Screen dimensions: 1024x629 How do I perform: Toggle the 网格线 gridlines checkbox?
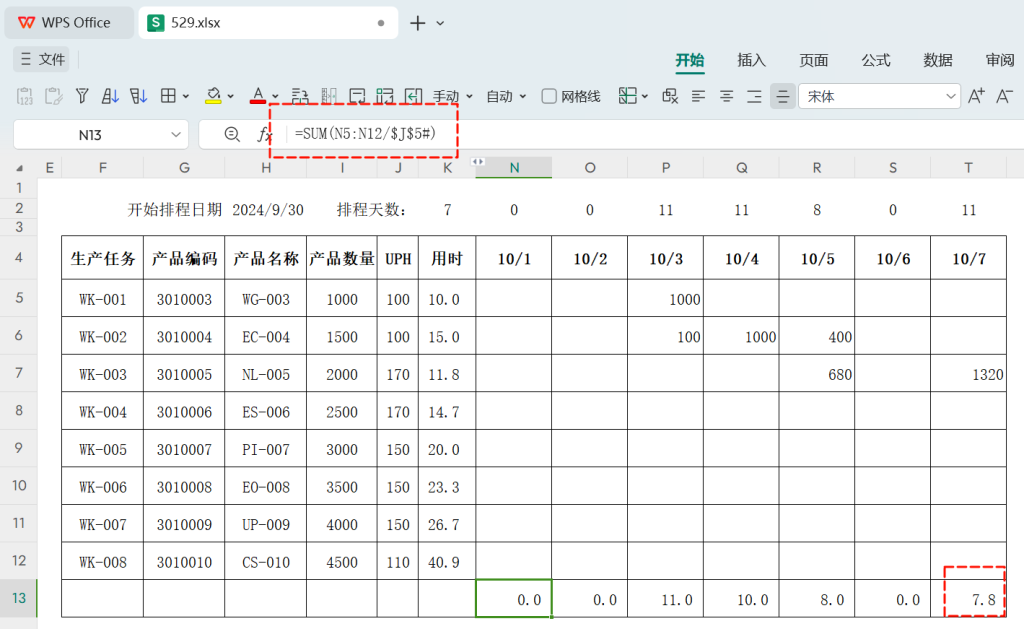pyautogui.click(x=549, y=97)
